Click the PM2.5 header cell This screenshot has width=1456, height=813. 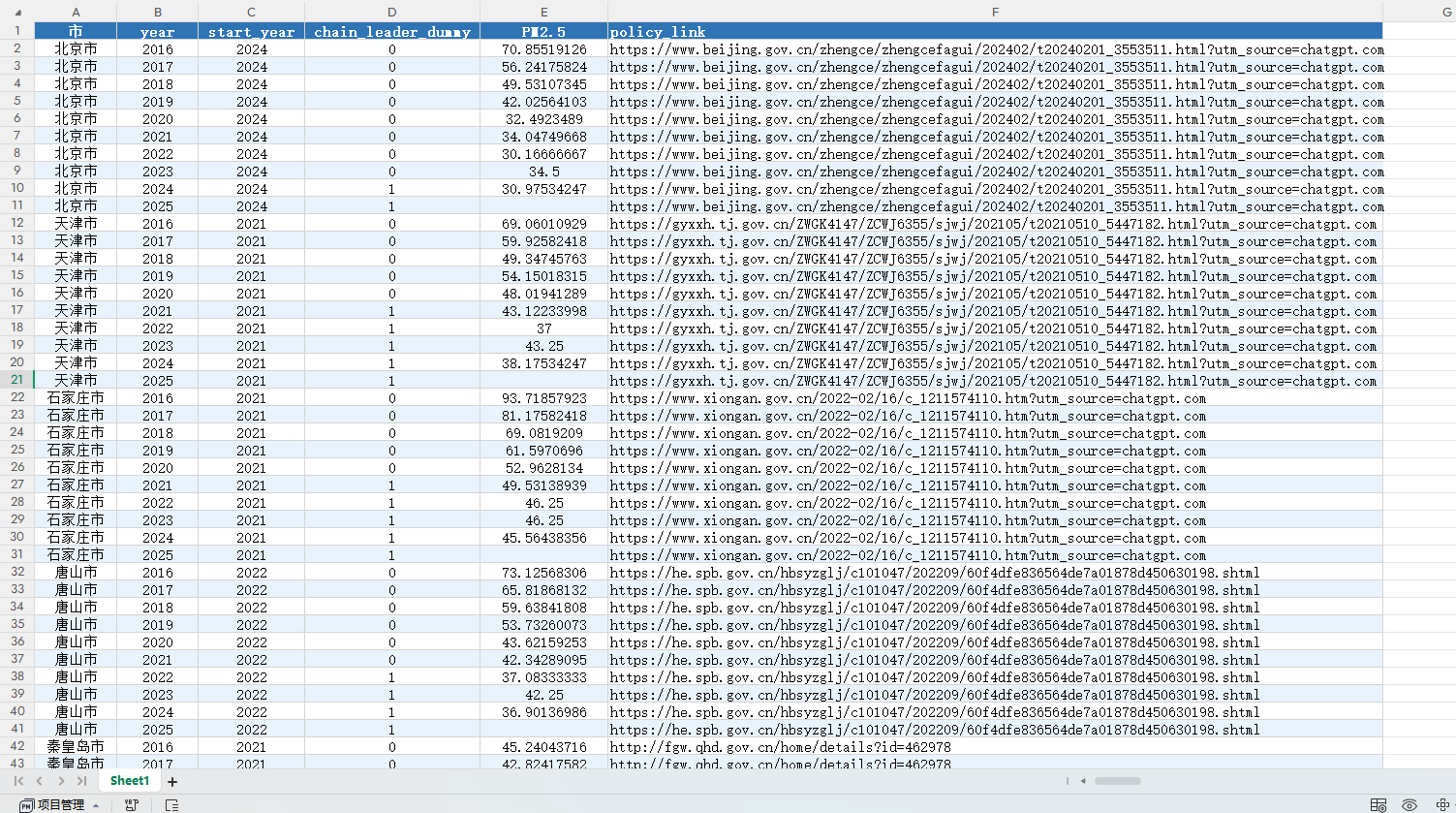[x=544, y=31]
